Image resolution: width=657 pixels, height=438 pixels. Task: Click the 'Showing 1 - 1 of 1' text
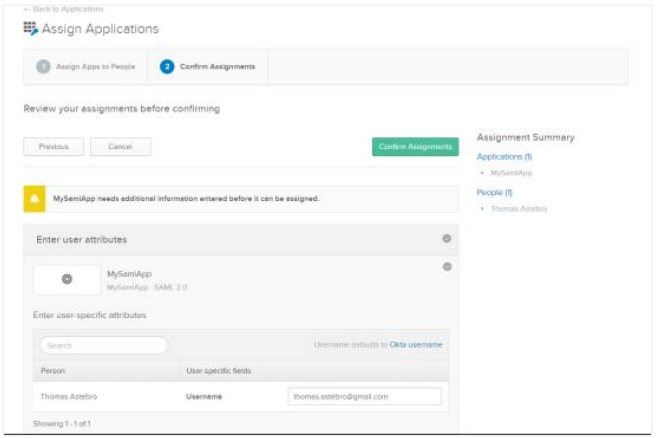(x=62, y=424)
